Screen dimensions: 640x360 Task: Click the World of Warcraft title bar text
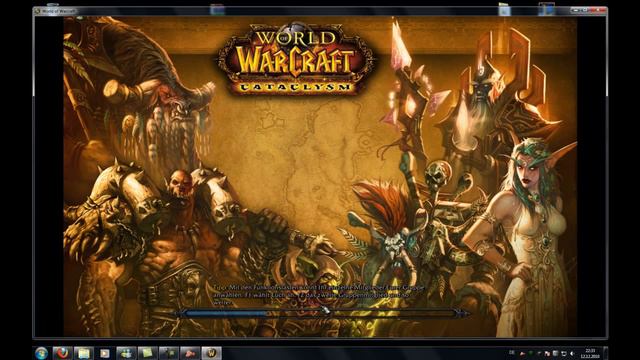coord(59,11)
